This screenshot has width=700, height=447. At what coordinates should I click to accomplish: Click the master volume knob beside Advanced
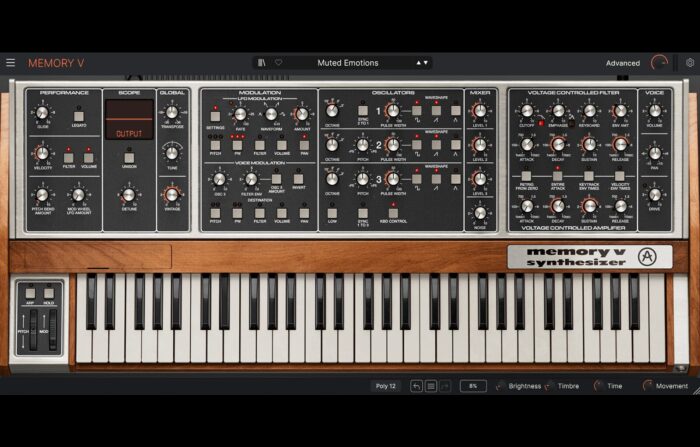pos(659,63)
